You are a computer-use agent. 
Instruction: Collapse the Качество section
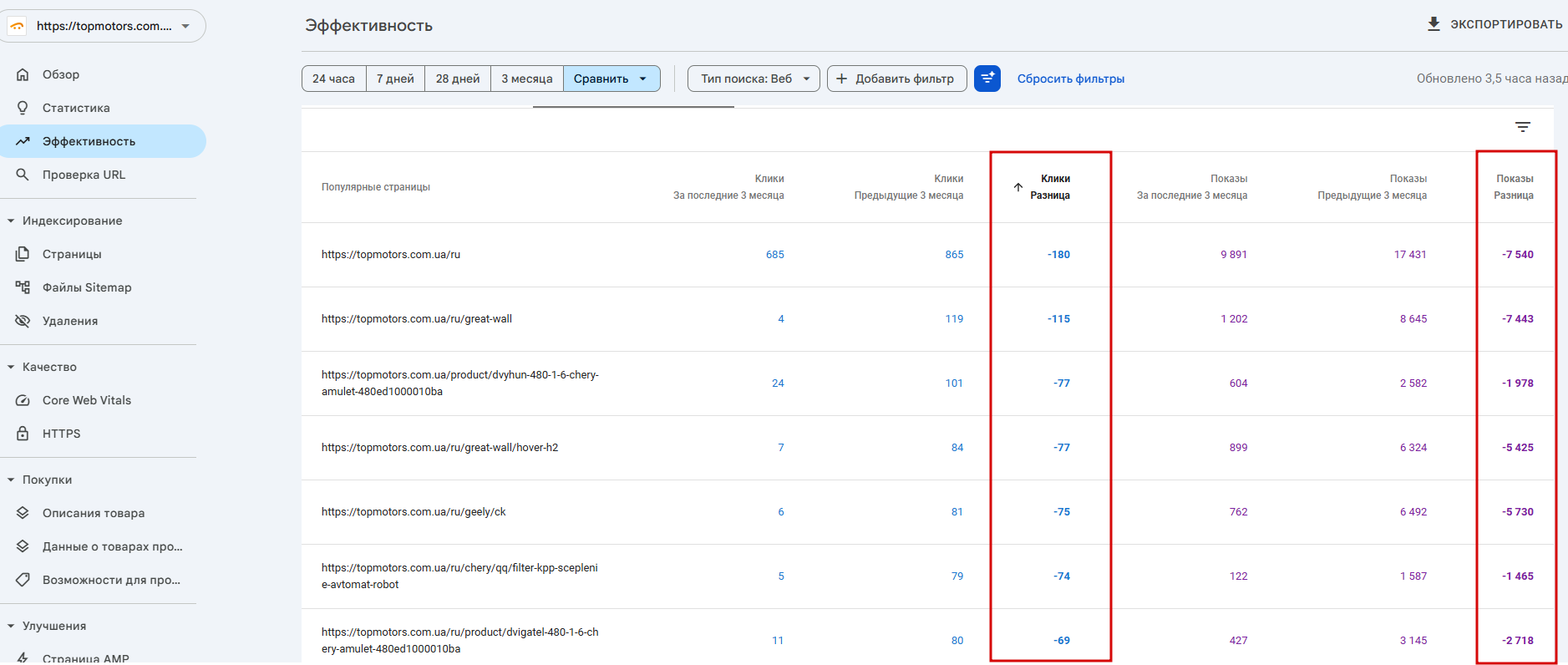coord(11,367)
